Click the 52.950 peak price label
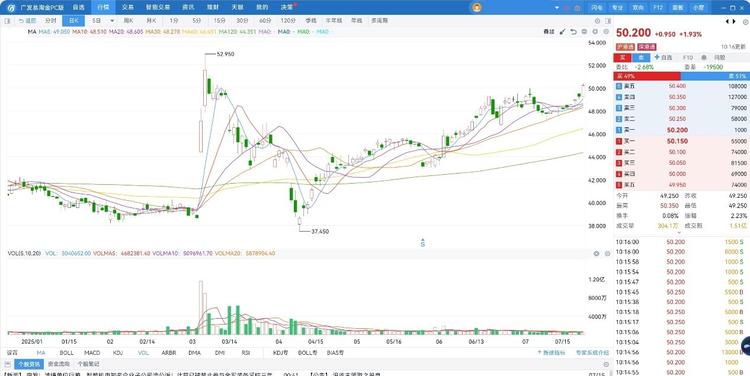The image size is (750, 376). click(x=225, y=55)
